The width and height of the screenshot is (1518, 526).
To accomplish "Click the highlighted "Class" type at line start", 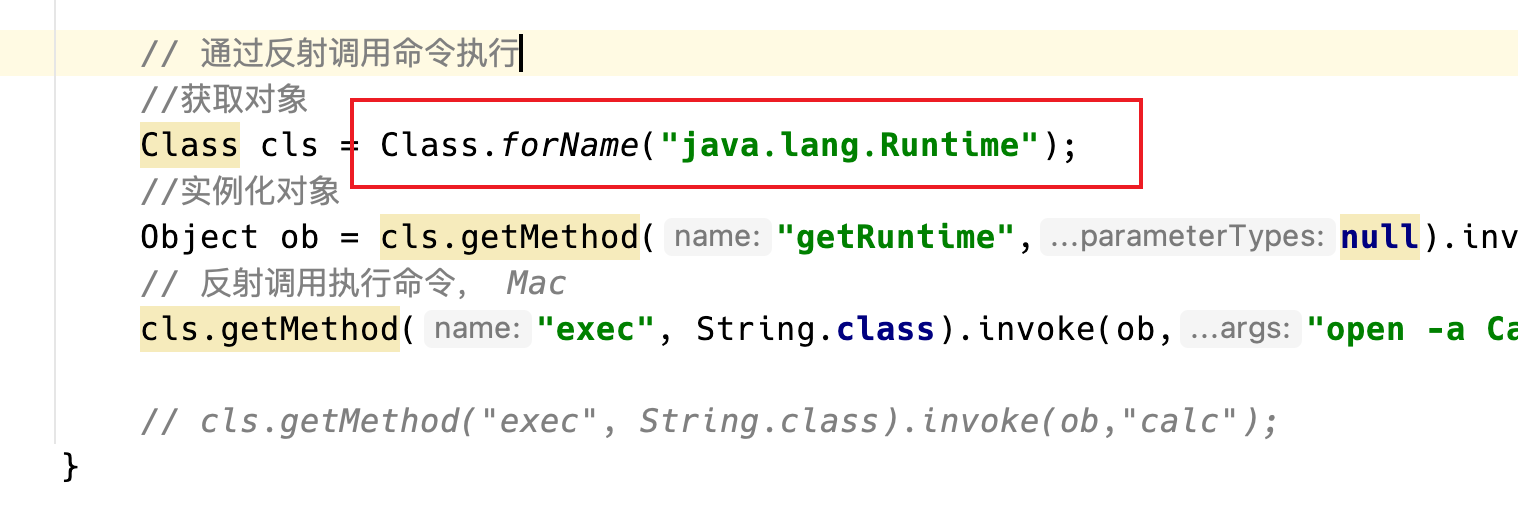I will click(189, 145).
